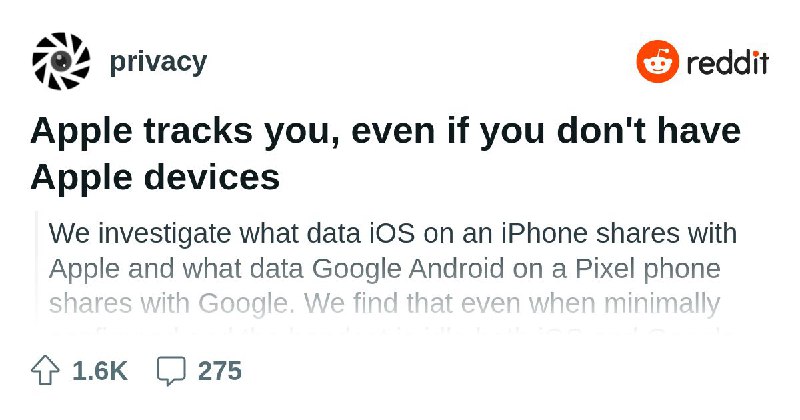
Task: Click the words 'Apple devices' in the title
Action: pos(155,177)
